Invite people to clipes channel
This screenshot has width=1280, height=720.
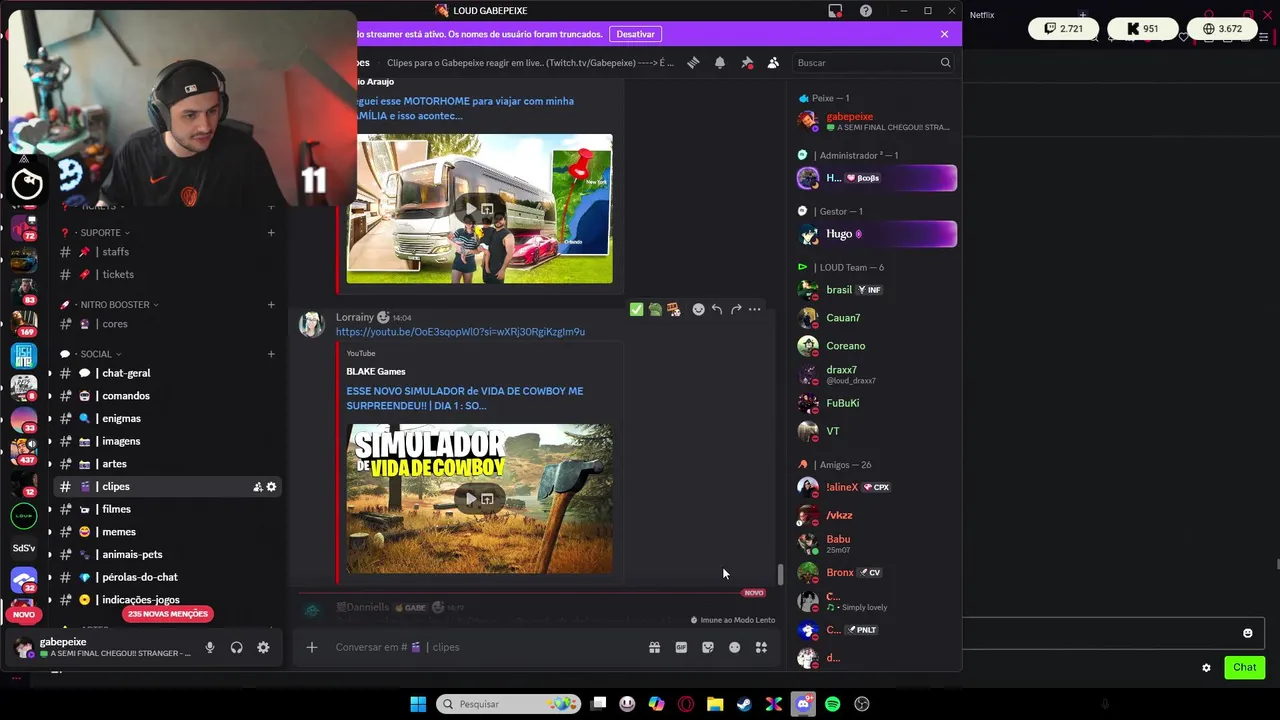pos(257,487)
